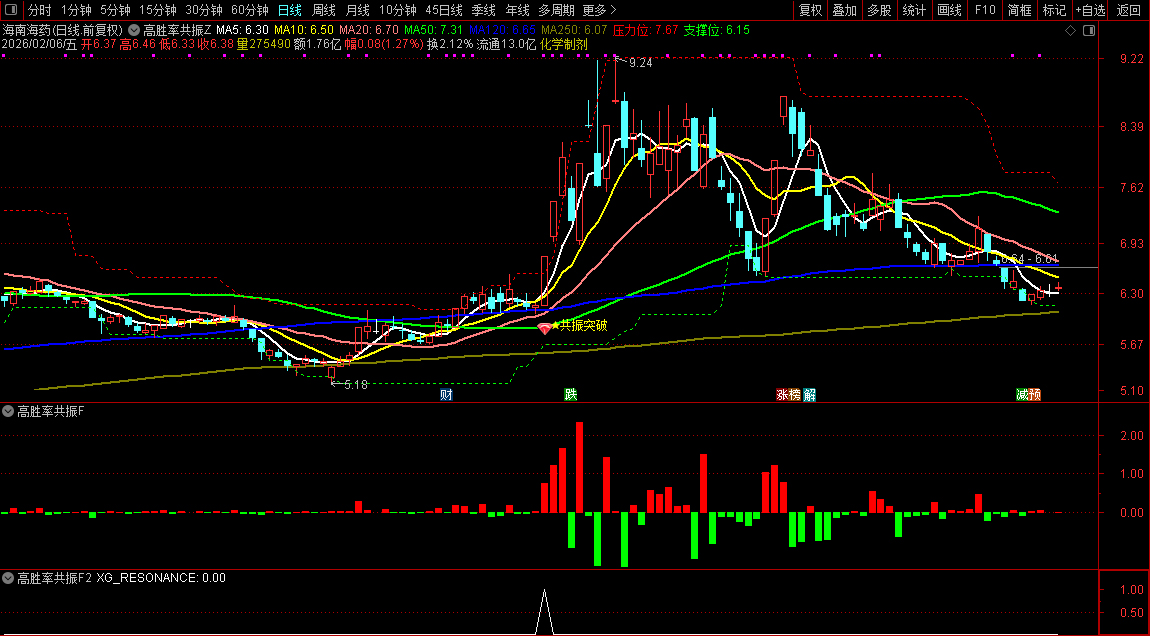Select the 年线 yearly period

tap(518, 10)
